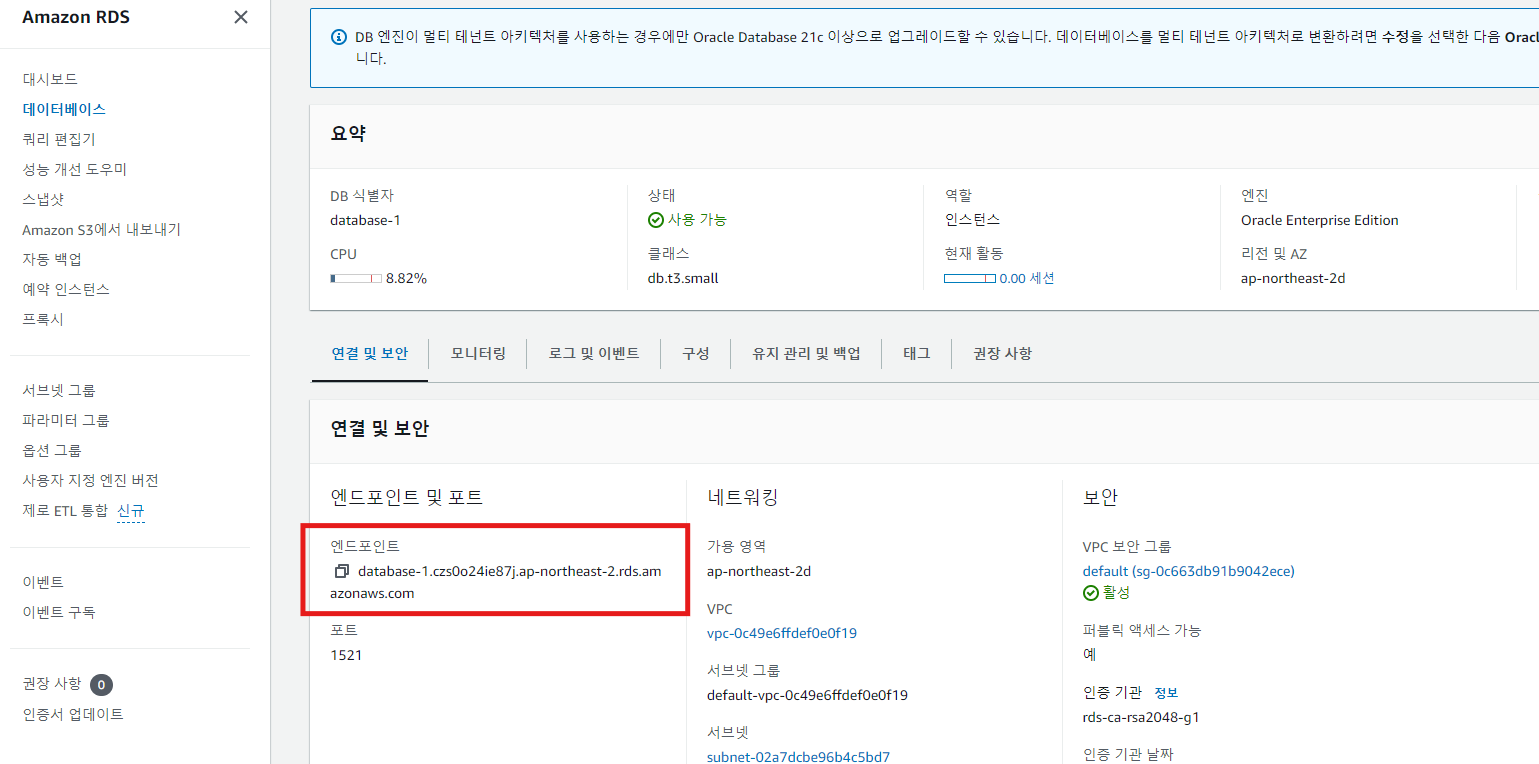1539x764 pixels.
Task: Switch to 태그 tab
Action: pos(917,353)
